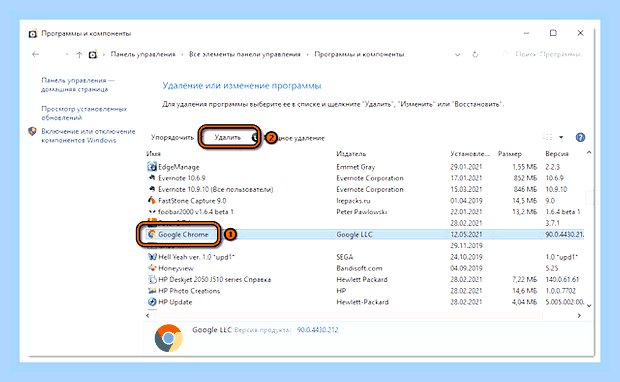Select the Evernote 10.6.9 row
Screen dimensions: 620x382
point(364,178)
